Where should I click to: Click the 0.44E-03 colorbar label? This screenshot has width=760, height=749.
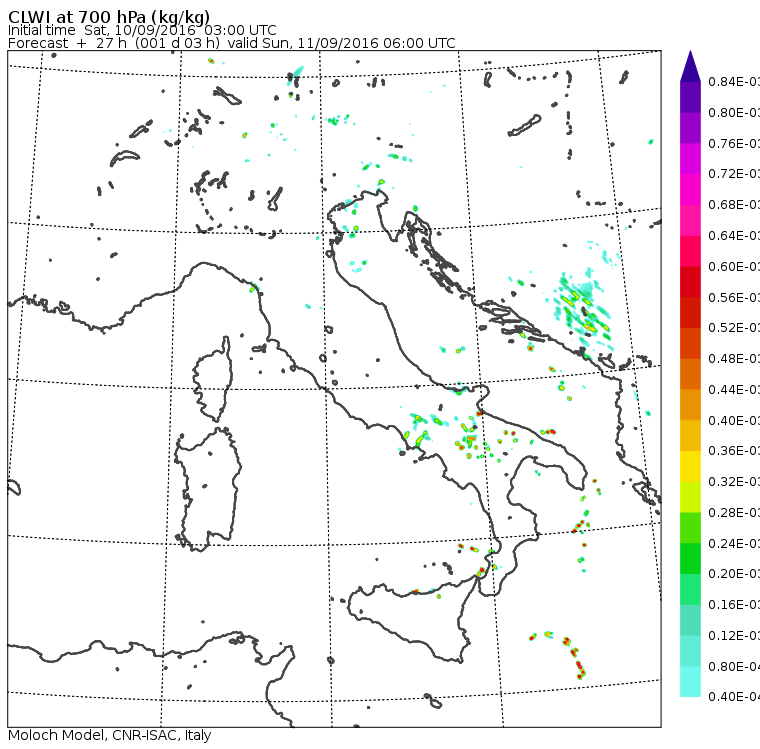(734, 390)
